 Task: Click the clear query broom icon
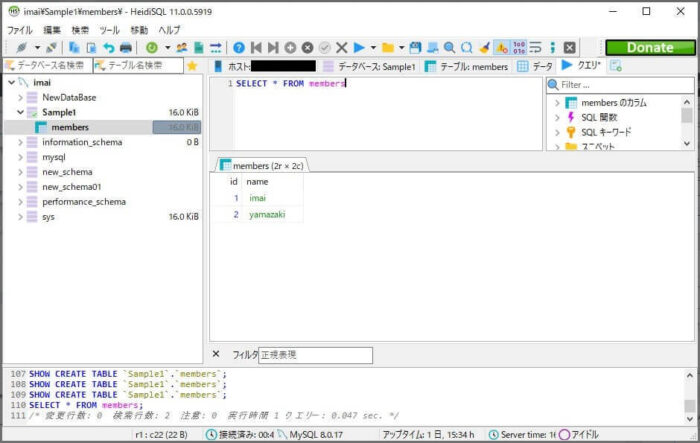(x=484, y=48)
